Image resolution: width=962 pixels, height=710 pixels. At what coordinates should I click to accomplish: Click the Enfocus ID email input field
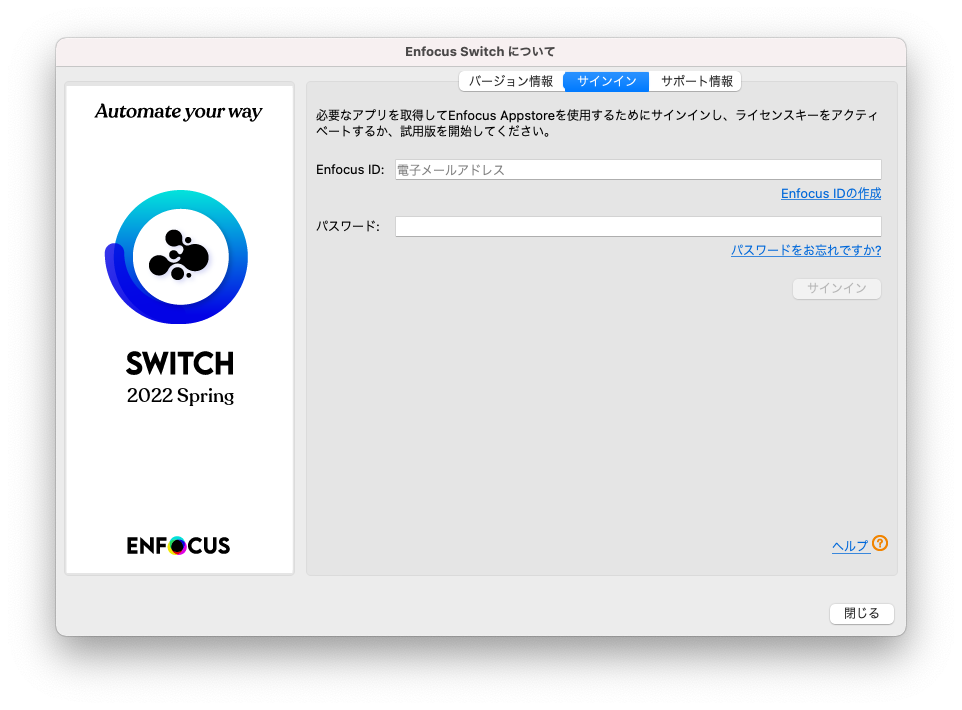[638, 170]
